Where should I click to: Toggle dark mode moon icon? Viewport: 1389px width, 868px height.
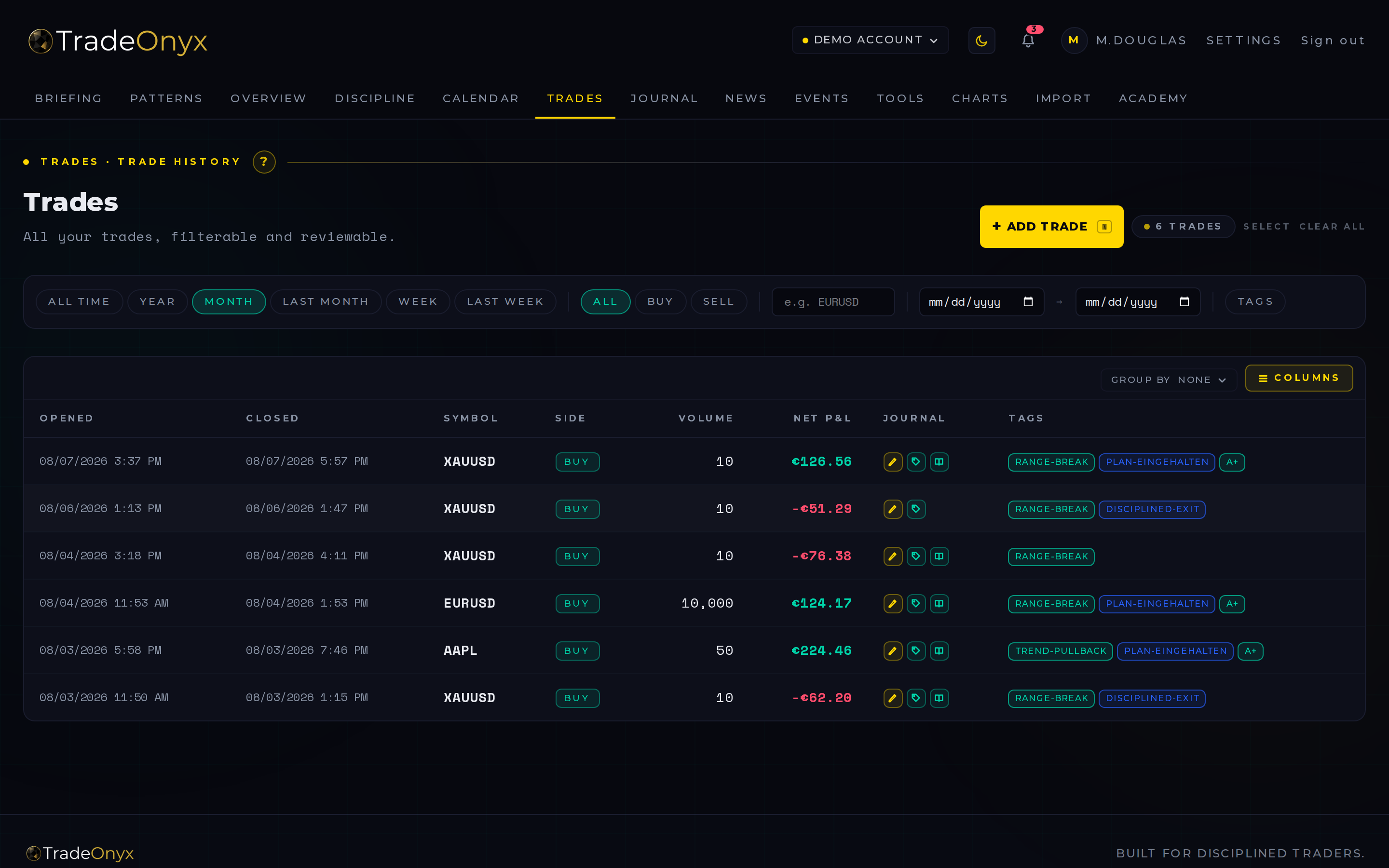pyautogui.click(x=981, y=40)
